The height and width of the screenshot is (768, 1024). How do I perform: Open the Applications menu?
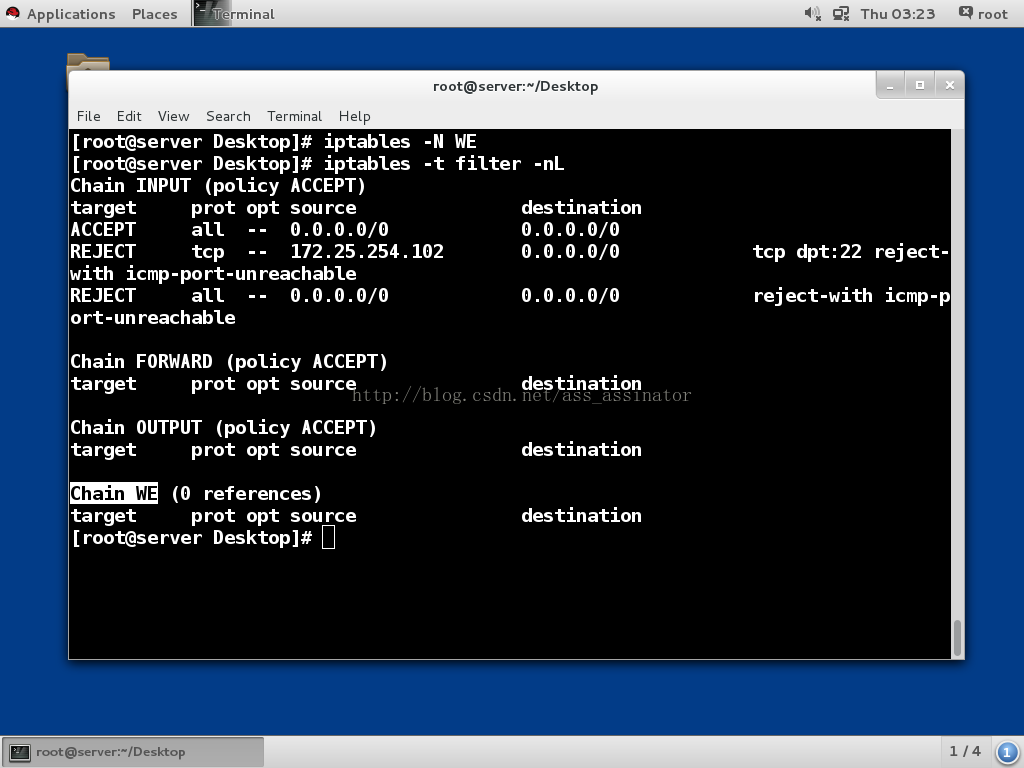pyautogui.click(x=71, y=14)
